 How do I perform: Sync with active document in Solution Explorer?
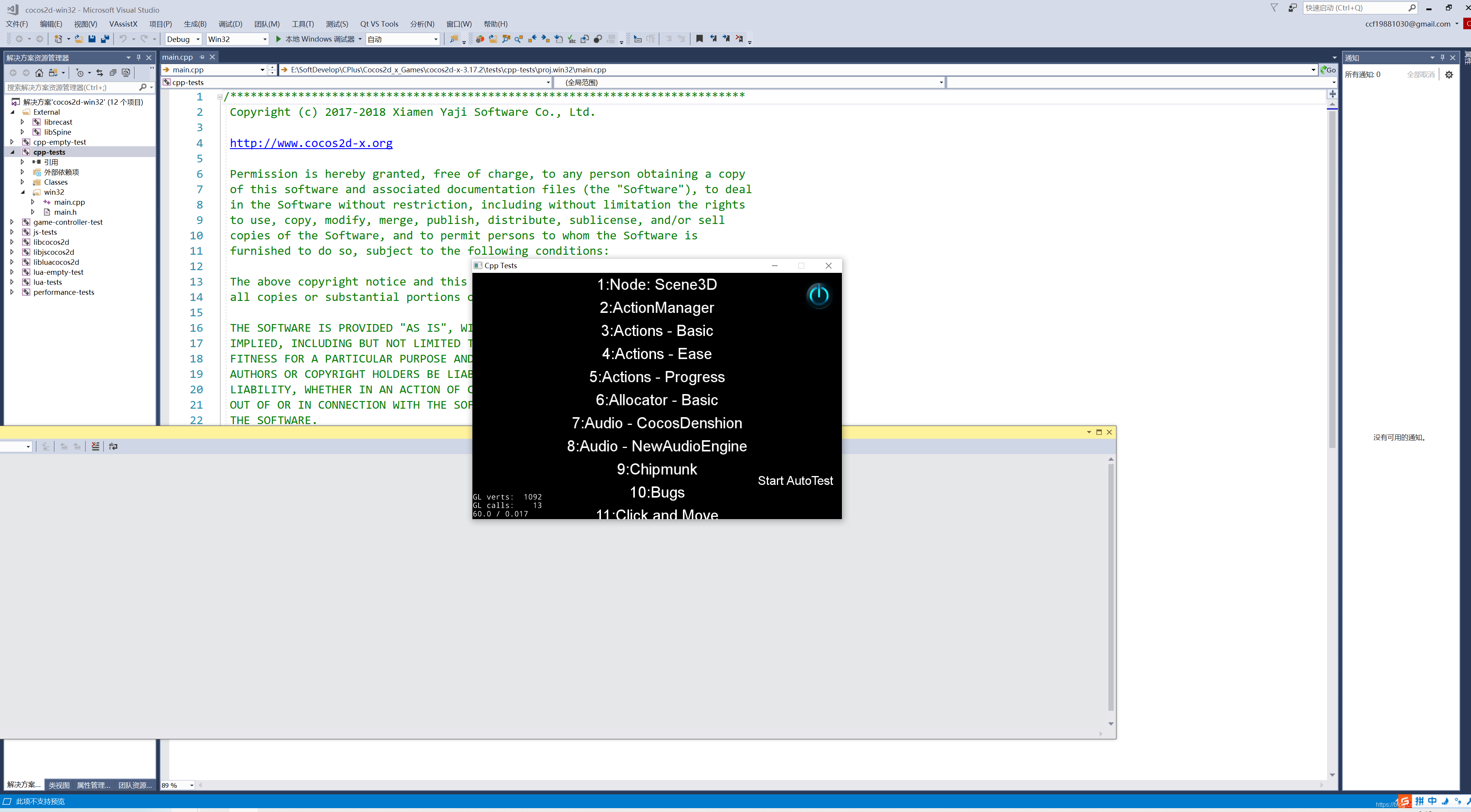tap(100, 72)
